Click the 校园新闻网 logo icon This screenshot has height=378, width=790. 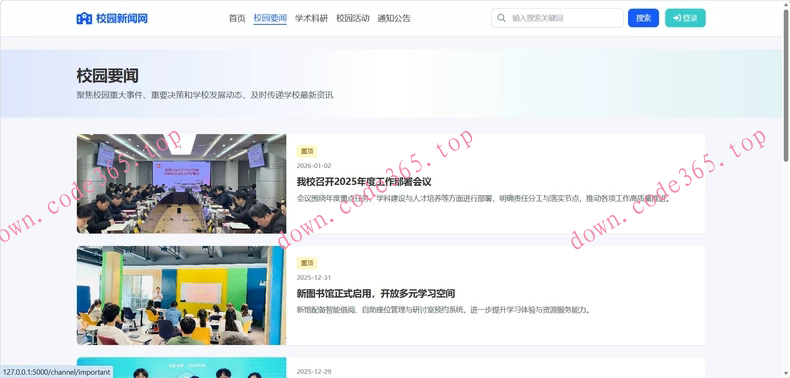click(84, 18)
